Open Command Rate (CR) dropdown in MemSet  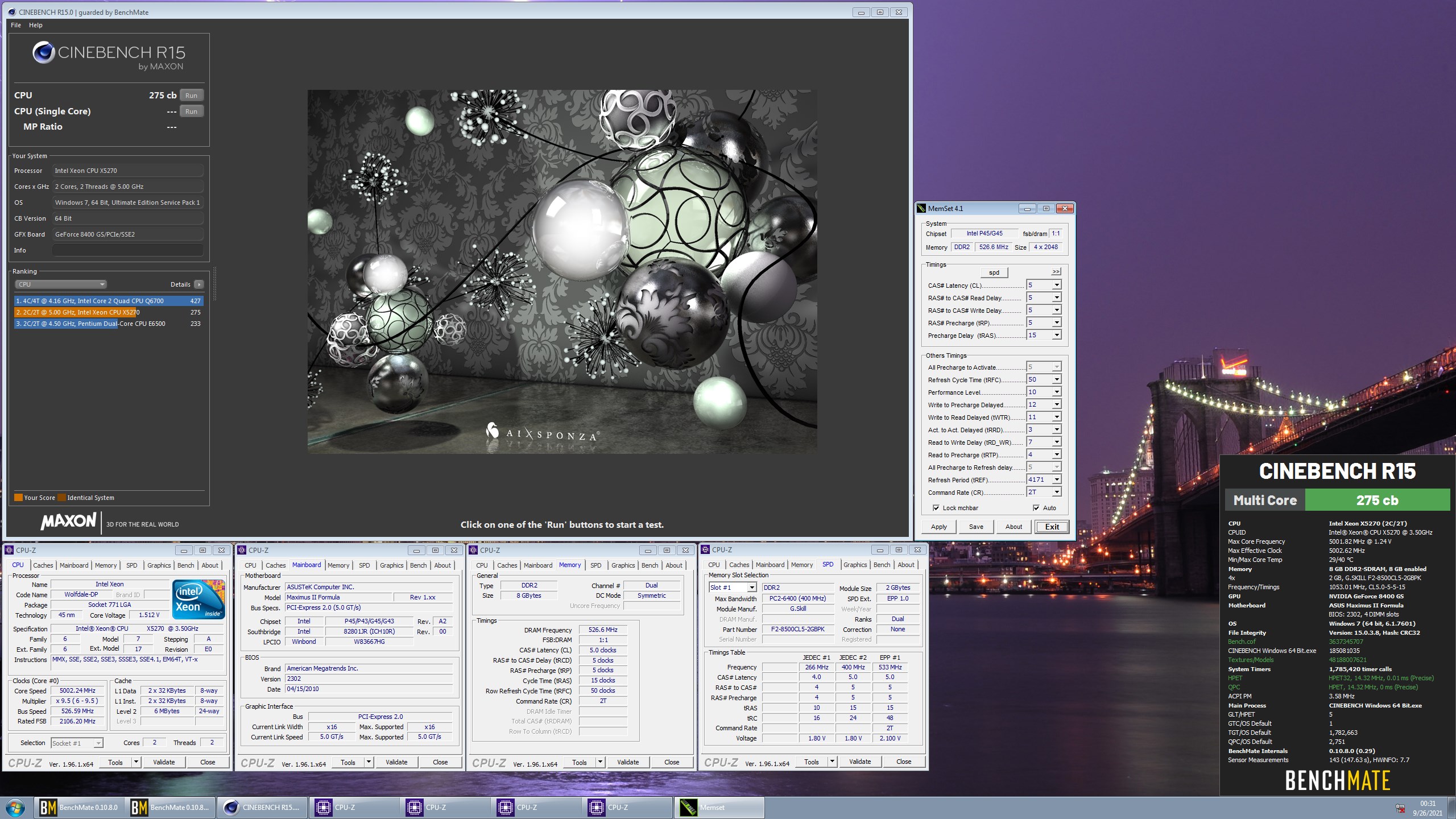click(1056, 492)
